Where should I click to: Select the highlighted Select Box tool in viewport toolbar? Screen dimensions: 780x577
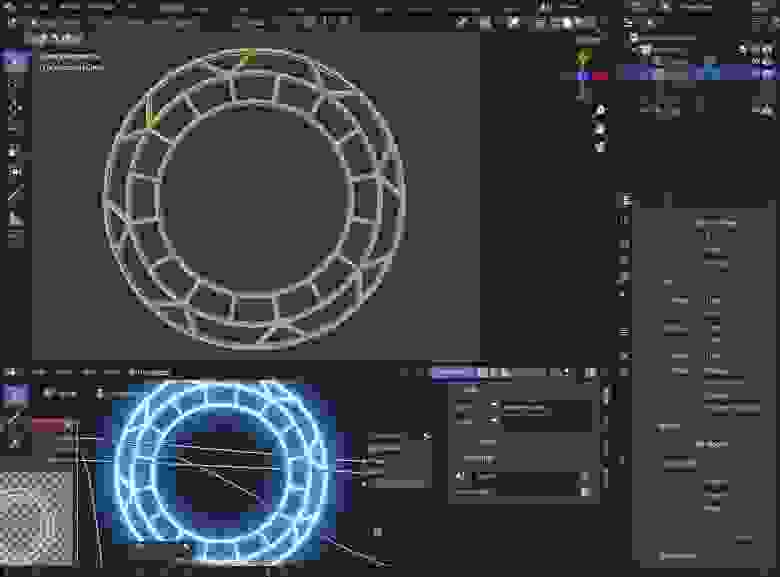pos(15,60)
